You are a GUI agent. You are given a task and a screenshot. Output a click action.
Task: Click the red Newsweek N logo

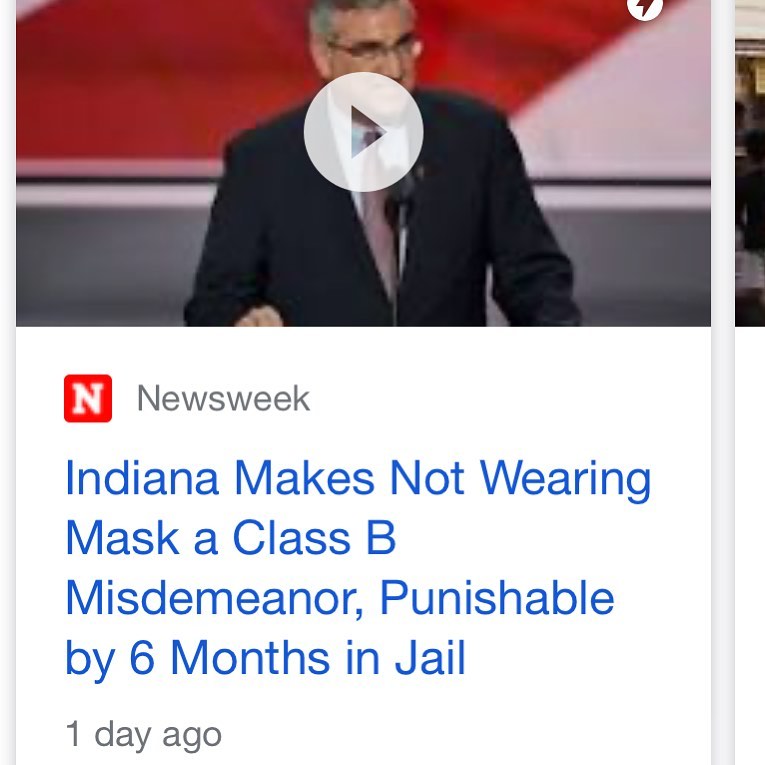[88, 398]
